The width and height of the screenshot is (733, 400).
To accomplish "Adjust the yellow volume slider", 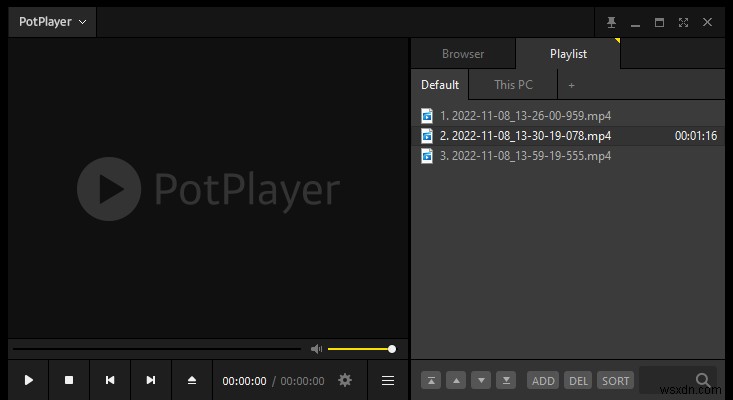I will click(361, 349).
